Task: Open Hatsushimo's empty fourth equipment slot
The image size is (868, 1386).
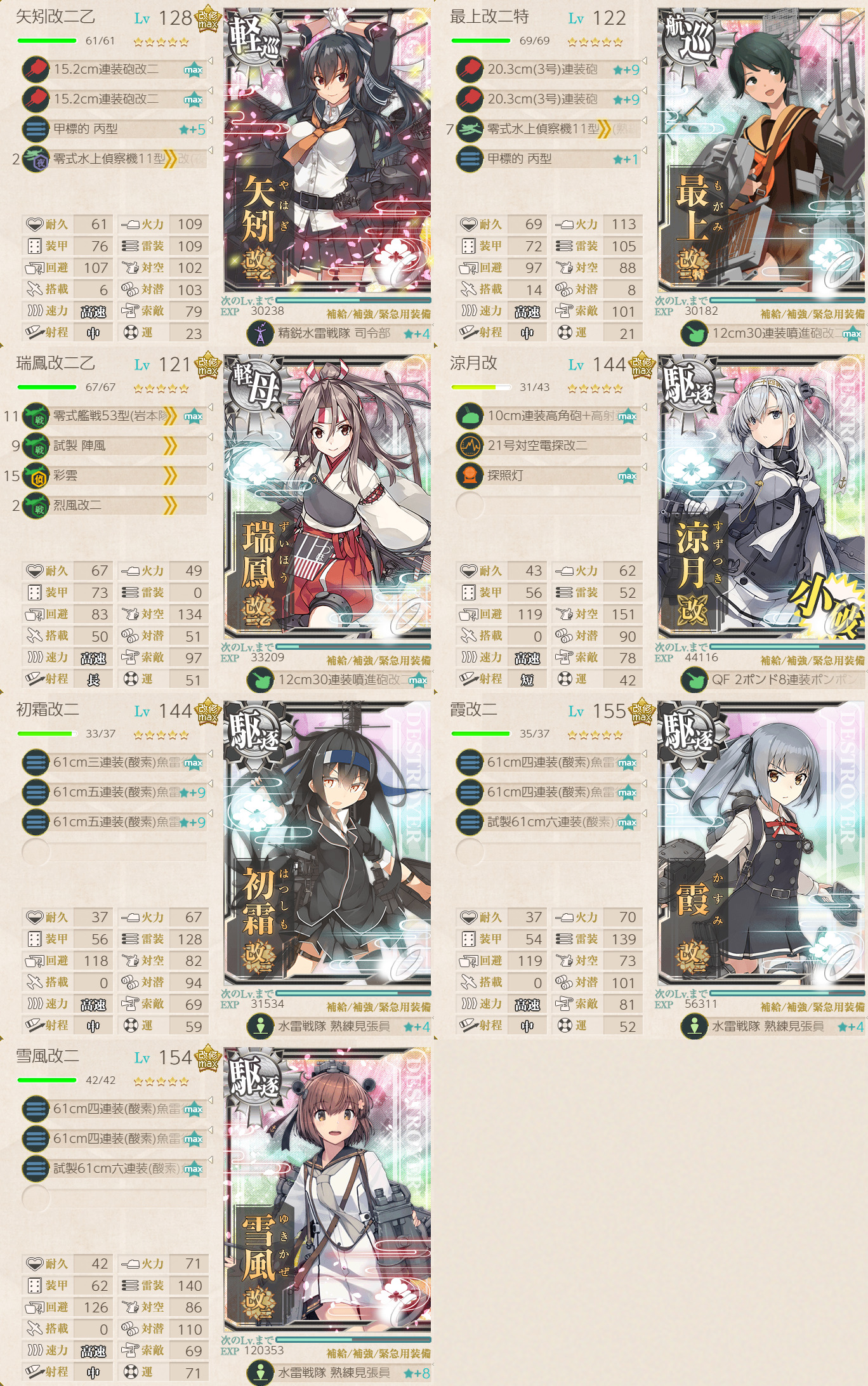Action: coord(36,852)
